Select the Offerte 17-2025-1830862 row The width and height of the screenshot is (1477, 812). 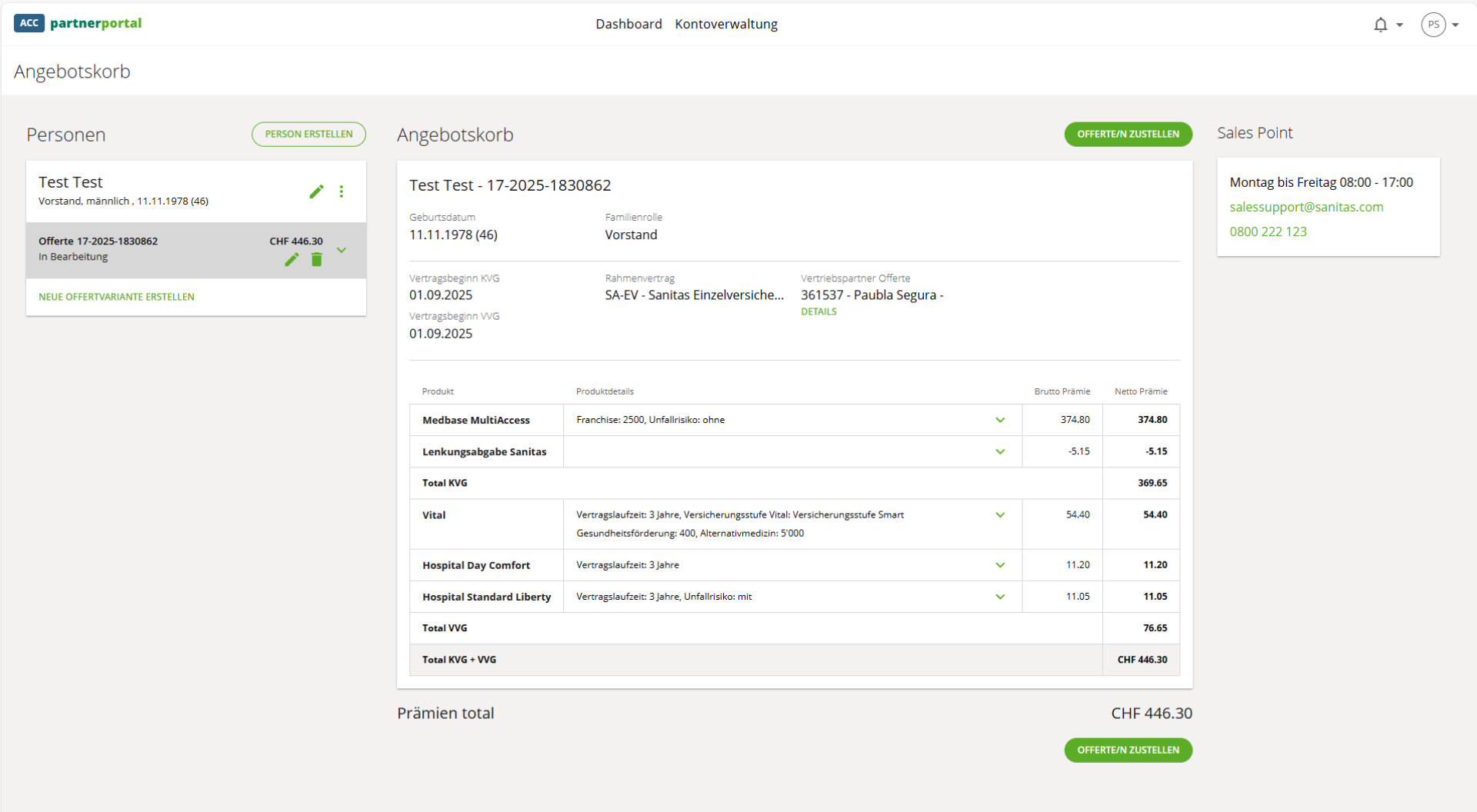click(196, 250)
